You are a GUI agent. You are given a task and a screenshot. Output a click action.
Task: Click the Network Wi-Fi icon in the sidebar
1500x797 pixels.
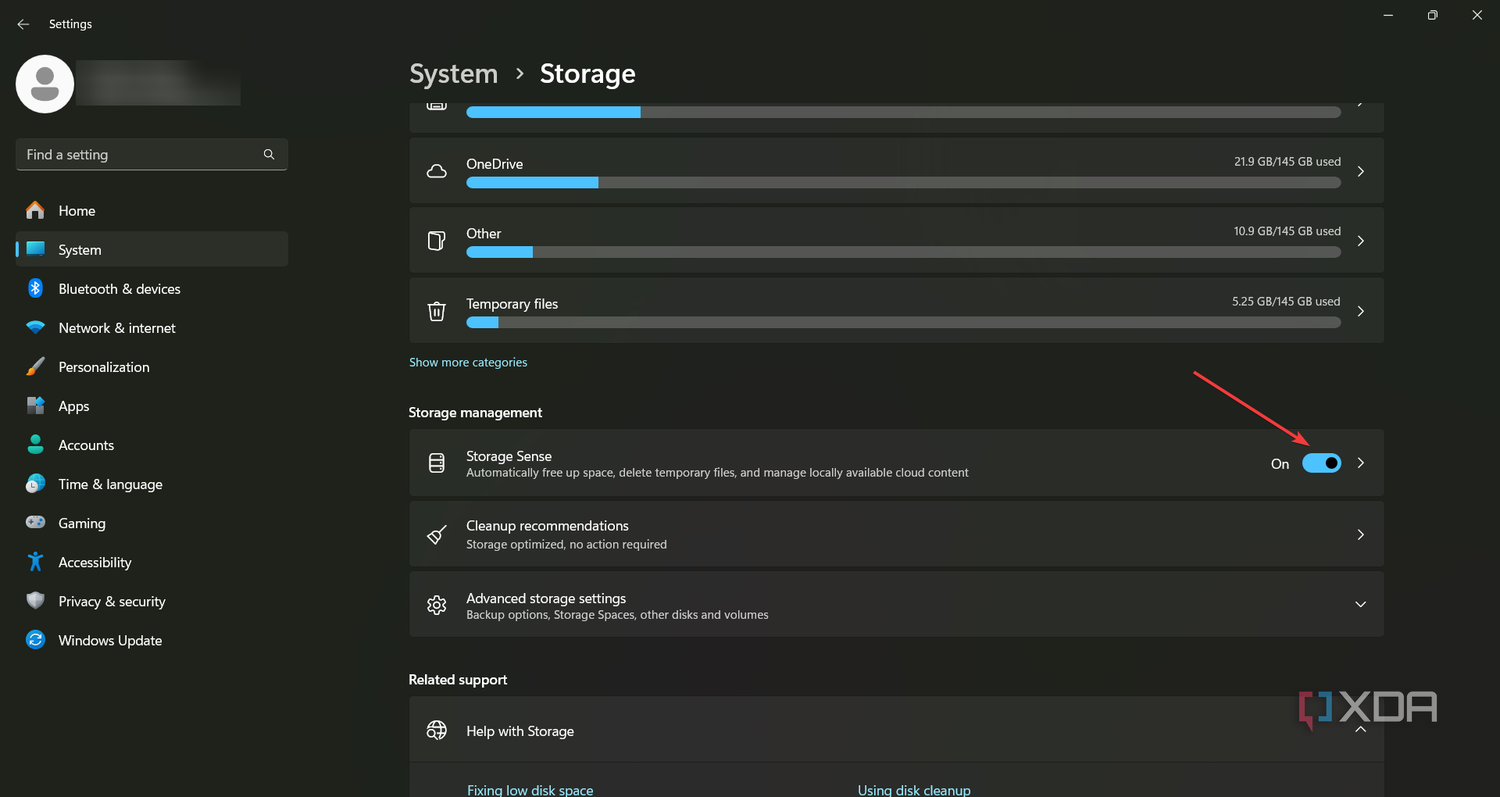(35, 328)
